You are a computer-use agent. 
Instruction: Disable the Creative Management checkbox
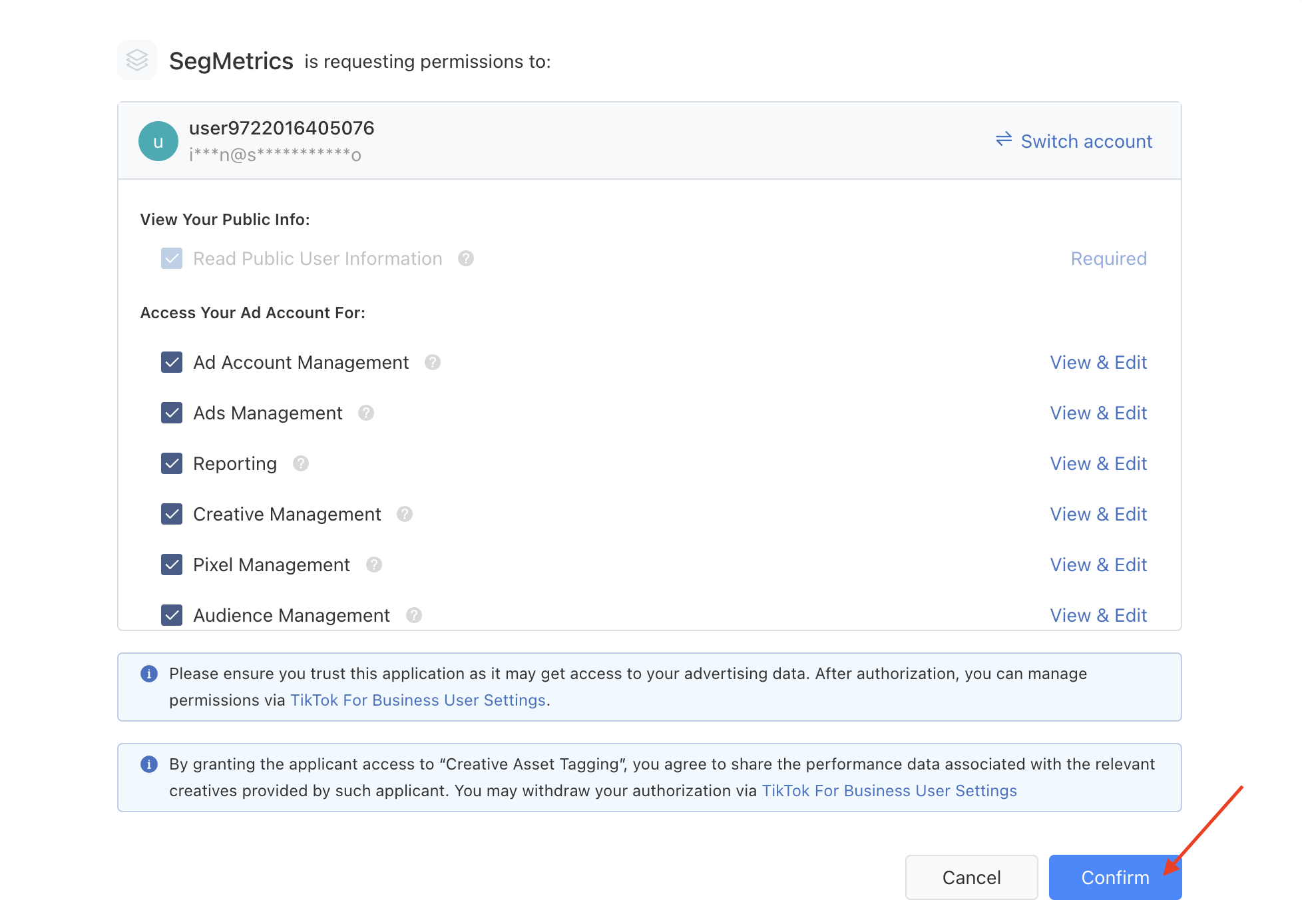click(x=172, y=514)
